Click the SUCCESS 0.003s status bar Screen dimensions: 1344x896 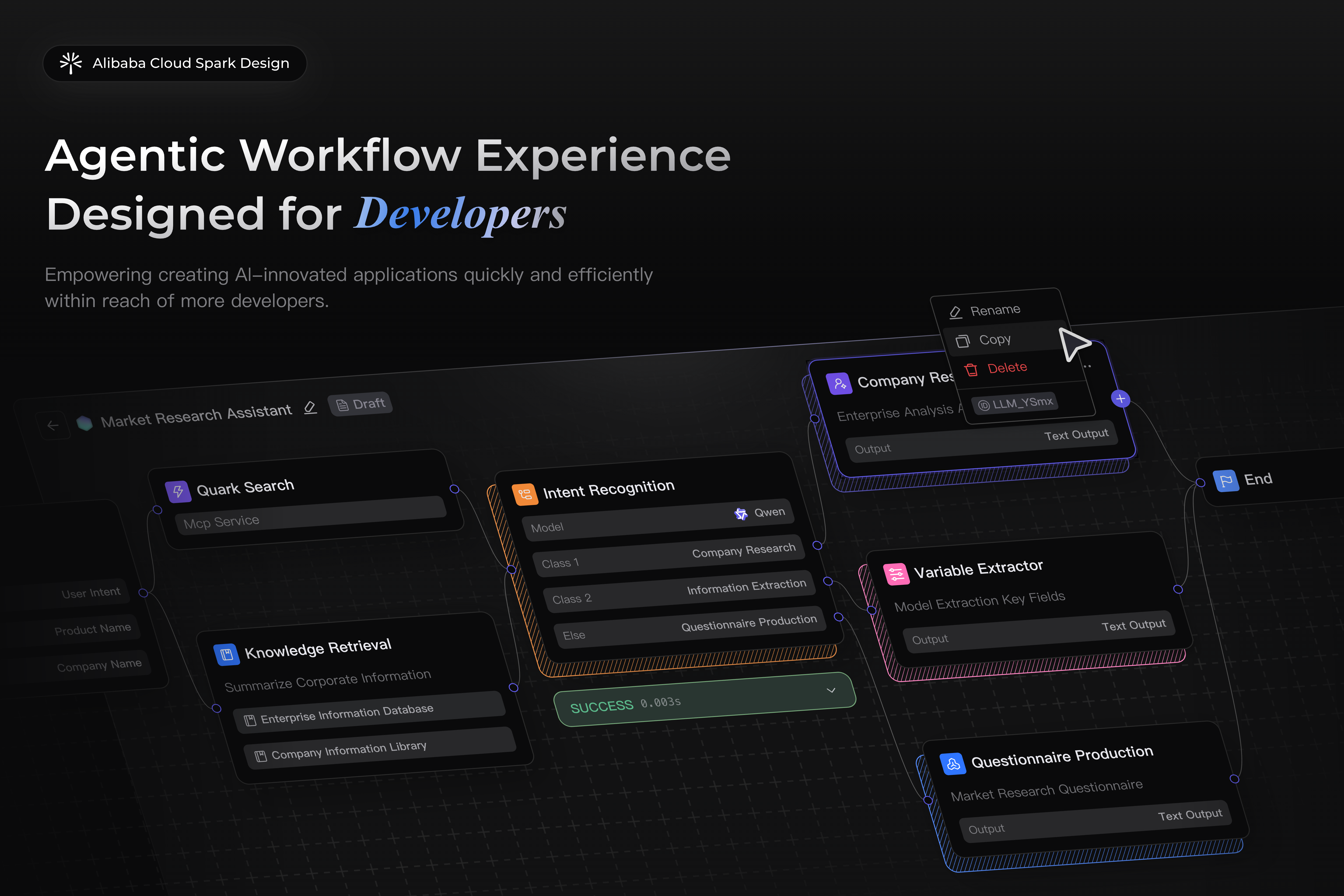point(705,700)
